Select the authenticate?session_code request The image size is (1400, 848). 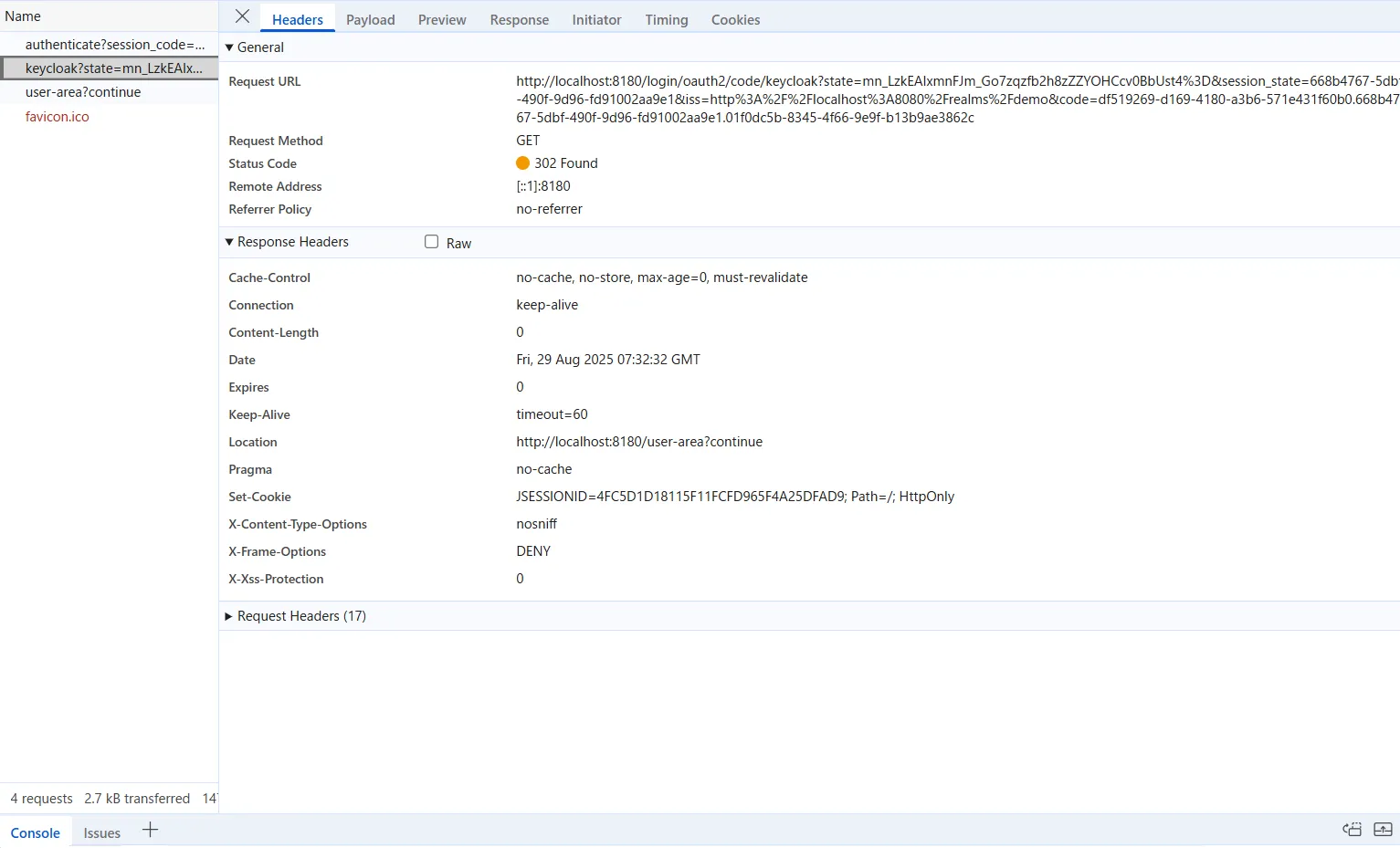pos(114,45)
